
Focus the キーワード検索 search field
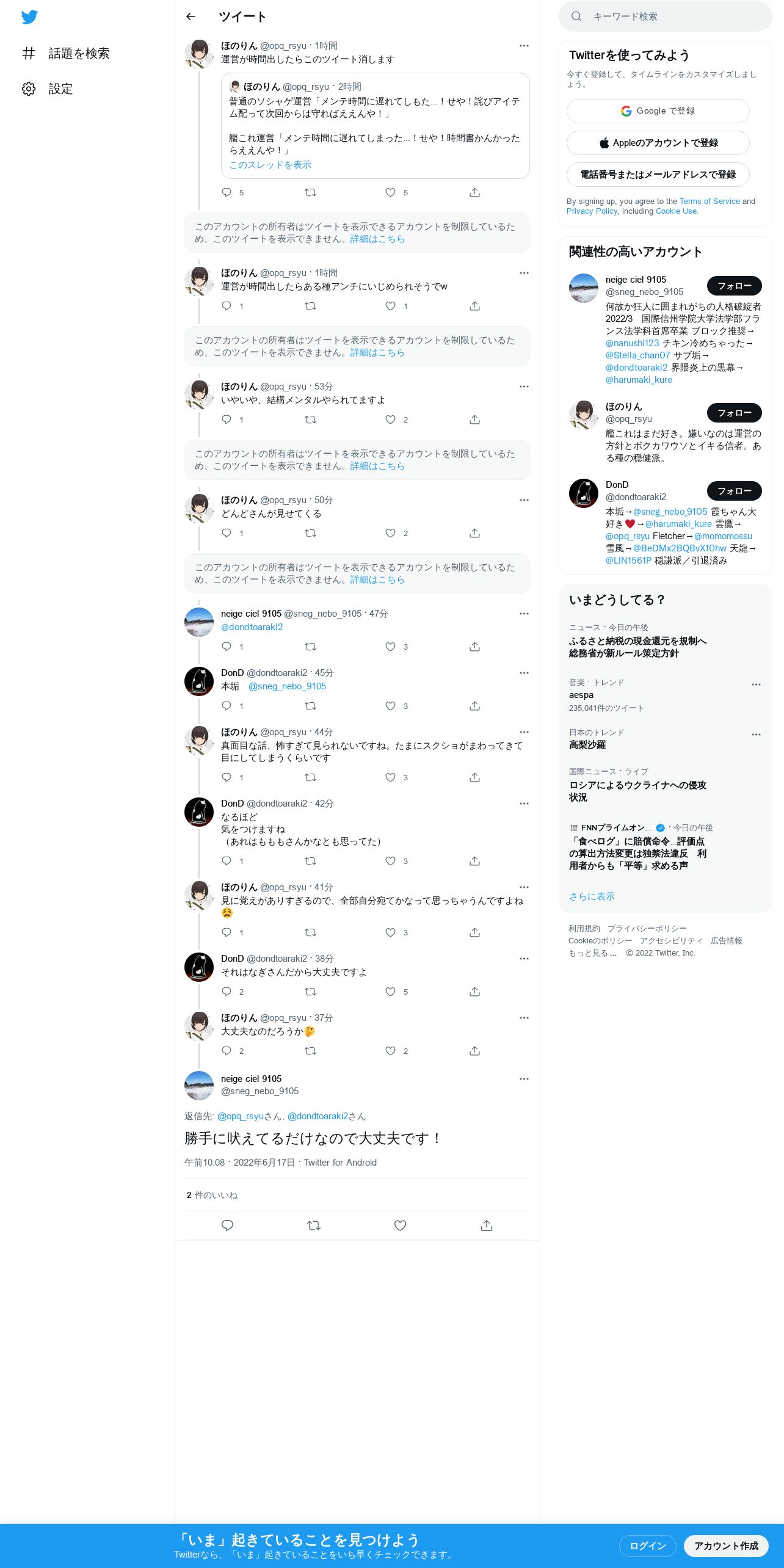tap(665, 16)
